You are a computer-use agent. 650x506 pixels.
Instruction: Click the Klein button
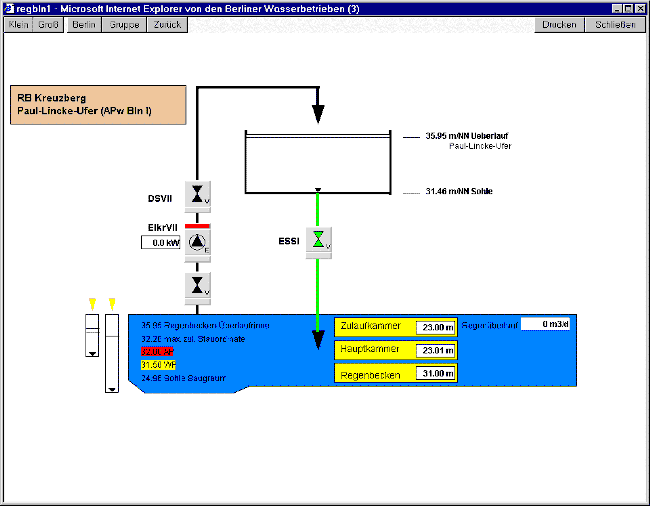(x=19, y=25)
